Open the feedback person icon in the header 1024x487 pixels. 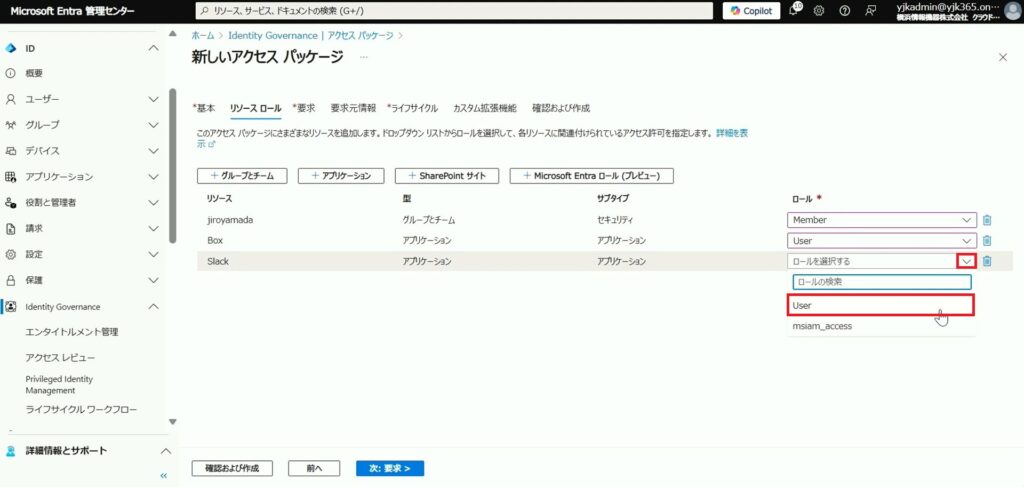coord(870,11)
